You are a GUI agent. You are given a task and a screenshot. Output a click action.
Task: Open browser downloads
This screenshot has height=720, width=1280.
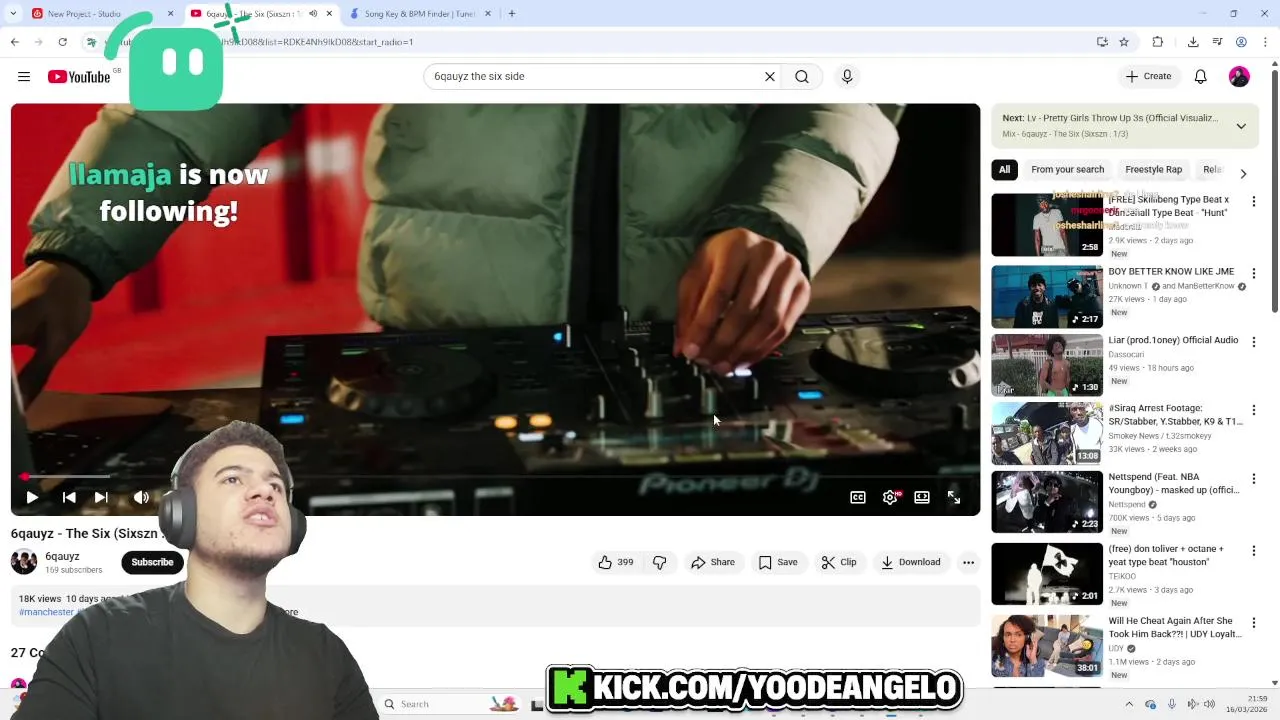(x=1193, y=42)
